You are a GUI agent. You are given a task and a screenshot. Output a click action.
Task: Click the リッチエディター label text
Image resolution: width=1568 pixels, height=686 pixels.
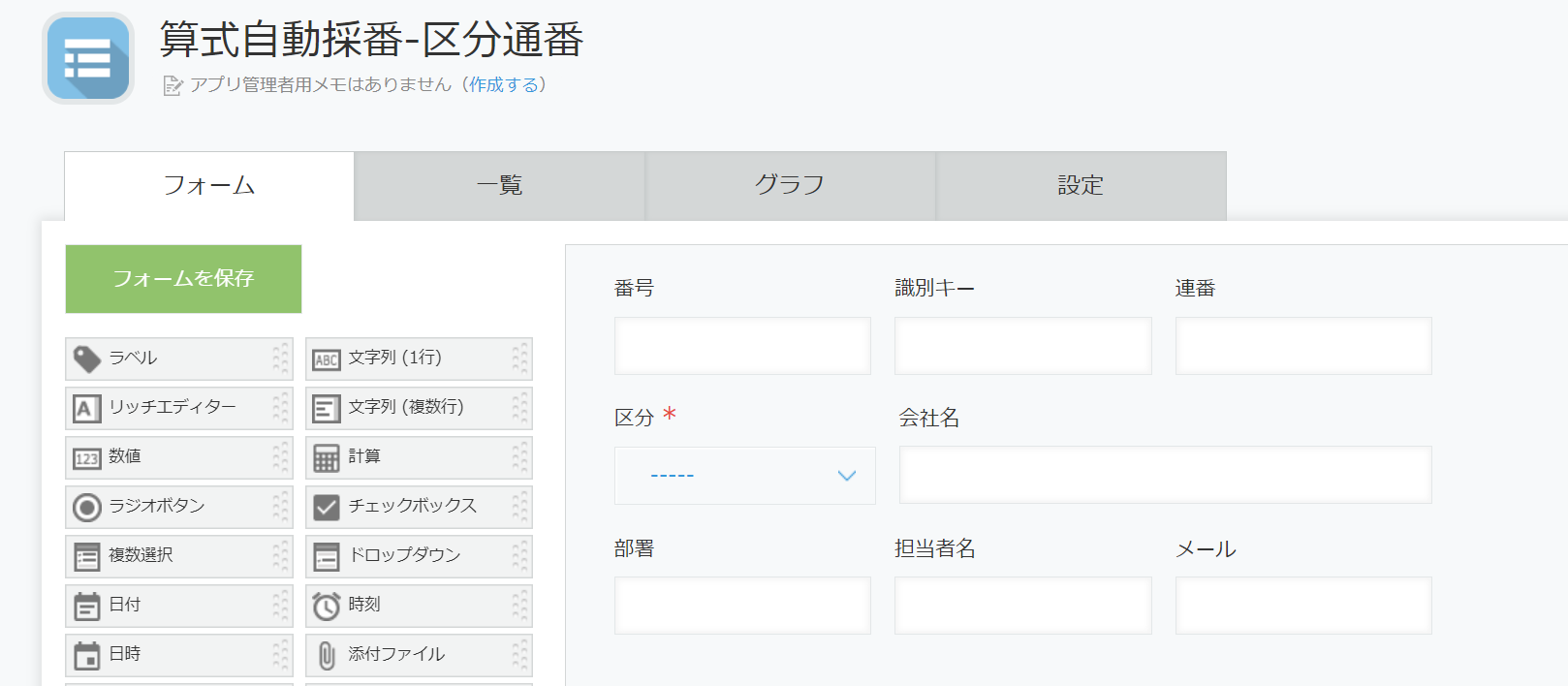click(172, 407)
